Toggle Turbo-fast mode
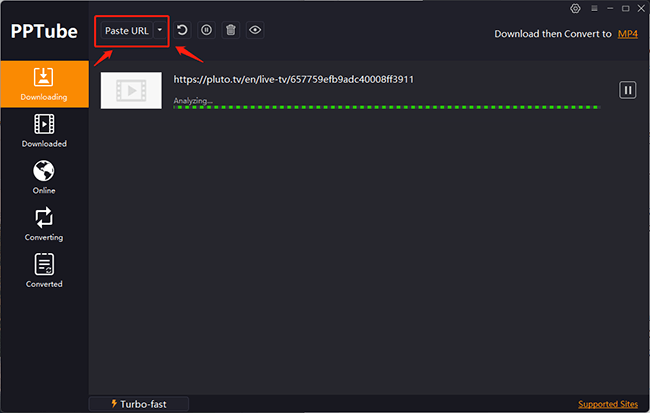This screenshot has width=650, height=413. (x=138, y=404)
